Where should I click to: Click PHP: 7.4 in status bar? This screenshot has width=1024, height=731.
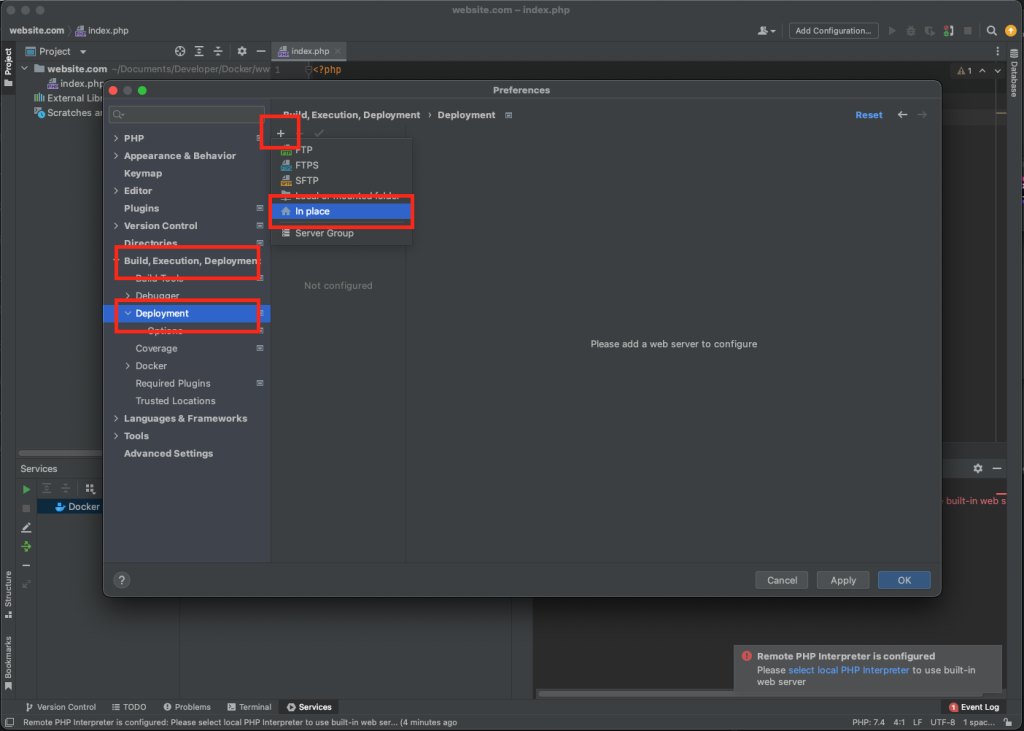(868, 723)
